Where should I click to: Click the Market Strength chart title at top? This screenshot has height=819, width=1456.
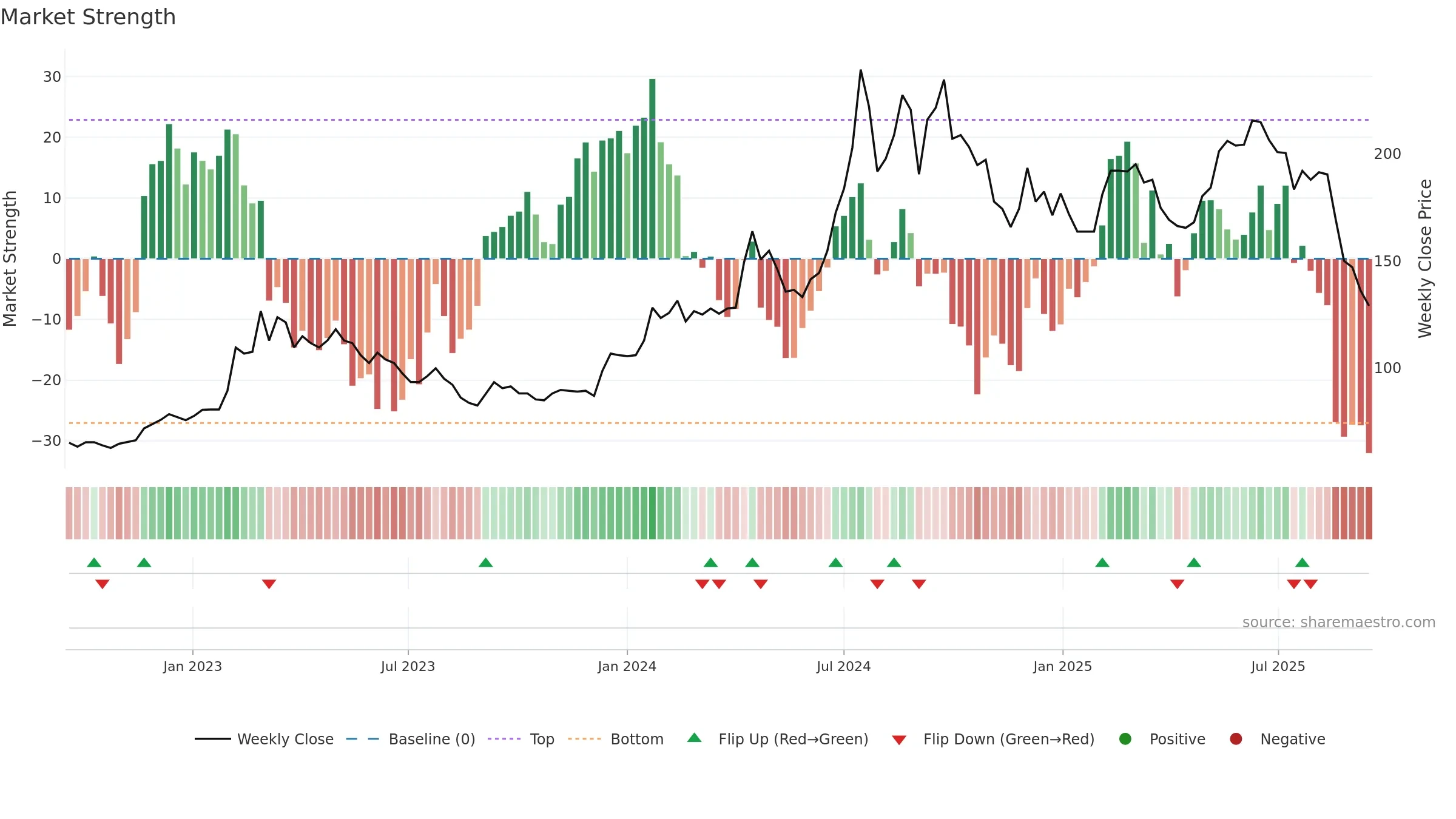(x=88, y=17)
